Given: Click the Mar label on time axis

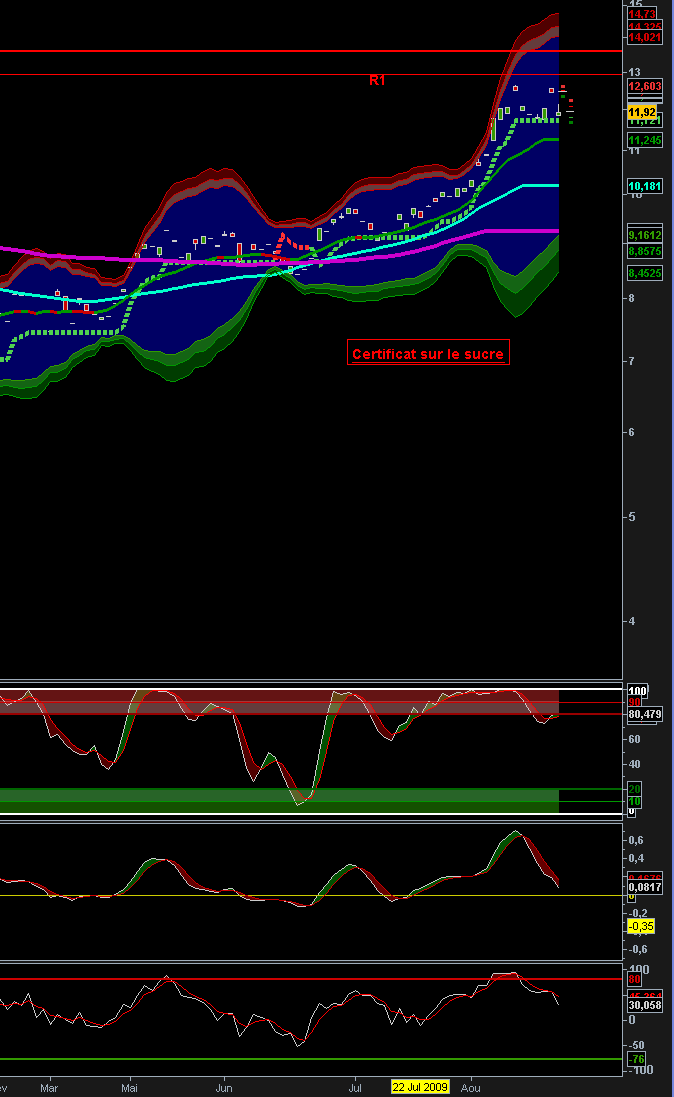Looking at the screenshot, I should (x=49, y=1088).
